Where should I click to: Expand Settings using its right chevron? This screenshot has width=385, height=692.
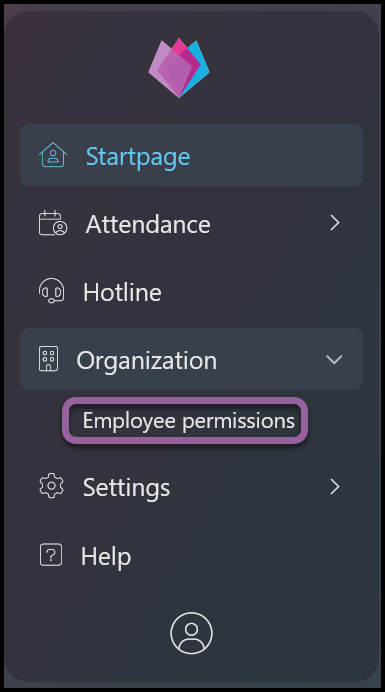point(335,486)
